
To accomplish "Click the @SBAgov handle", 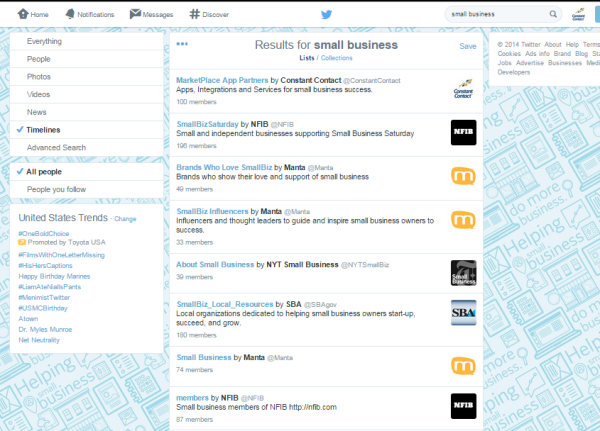I will point(320,305).
